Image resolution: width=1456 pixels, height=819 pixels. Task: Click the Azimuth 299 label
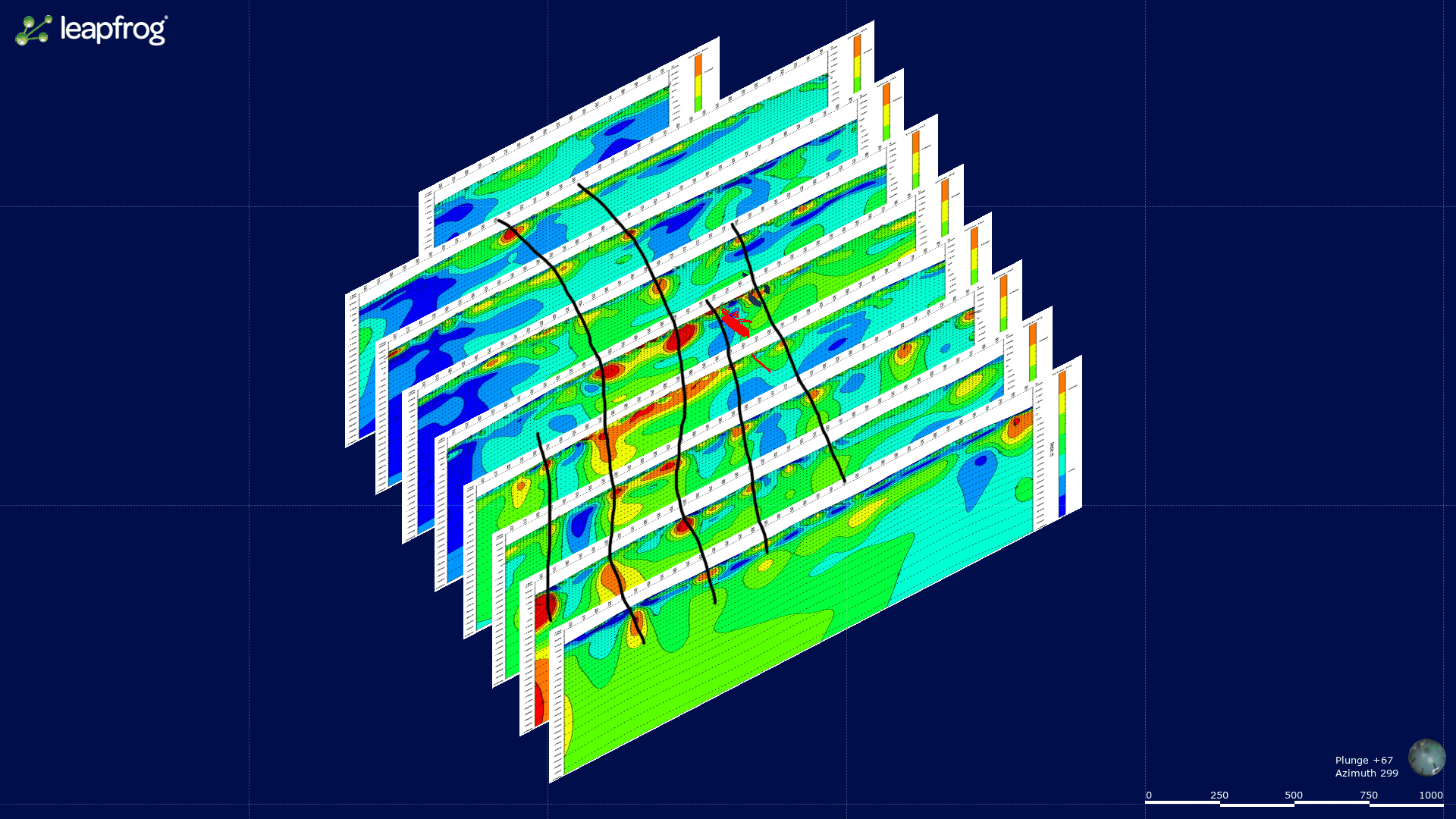[1367, 773]
